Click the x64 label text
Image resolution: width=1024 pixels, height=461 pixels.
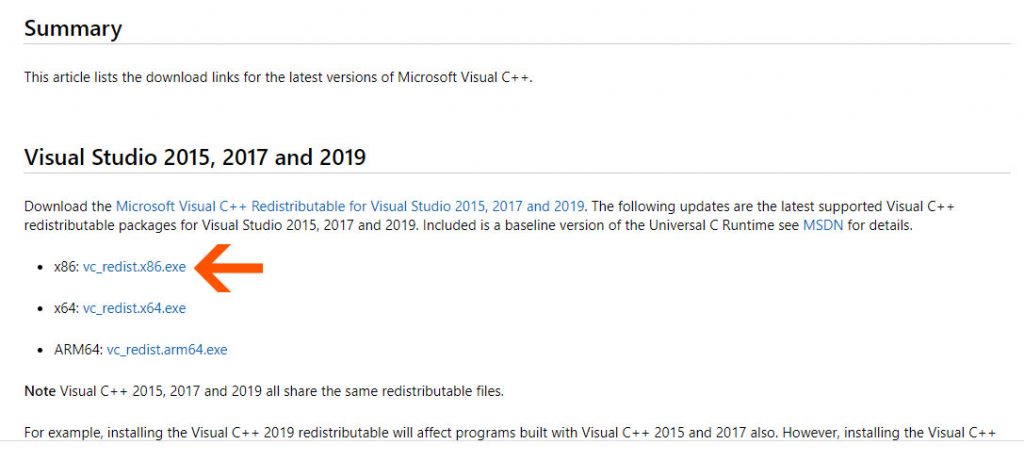67,308
